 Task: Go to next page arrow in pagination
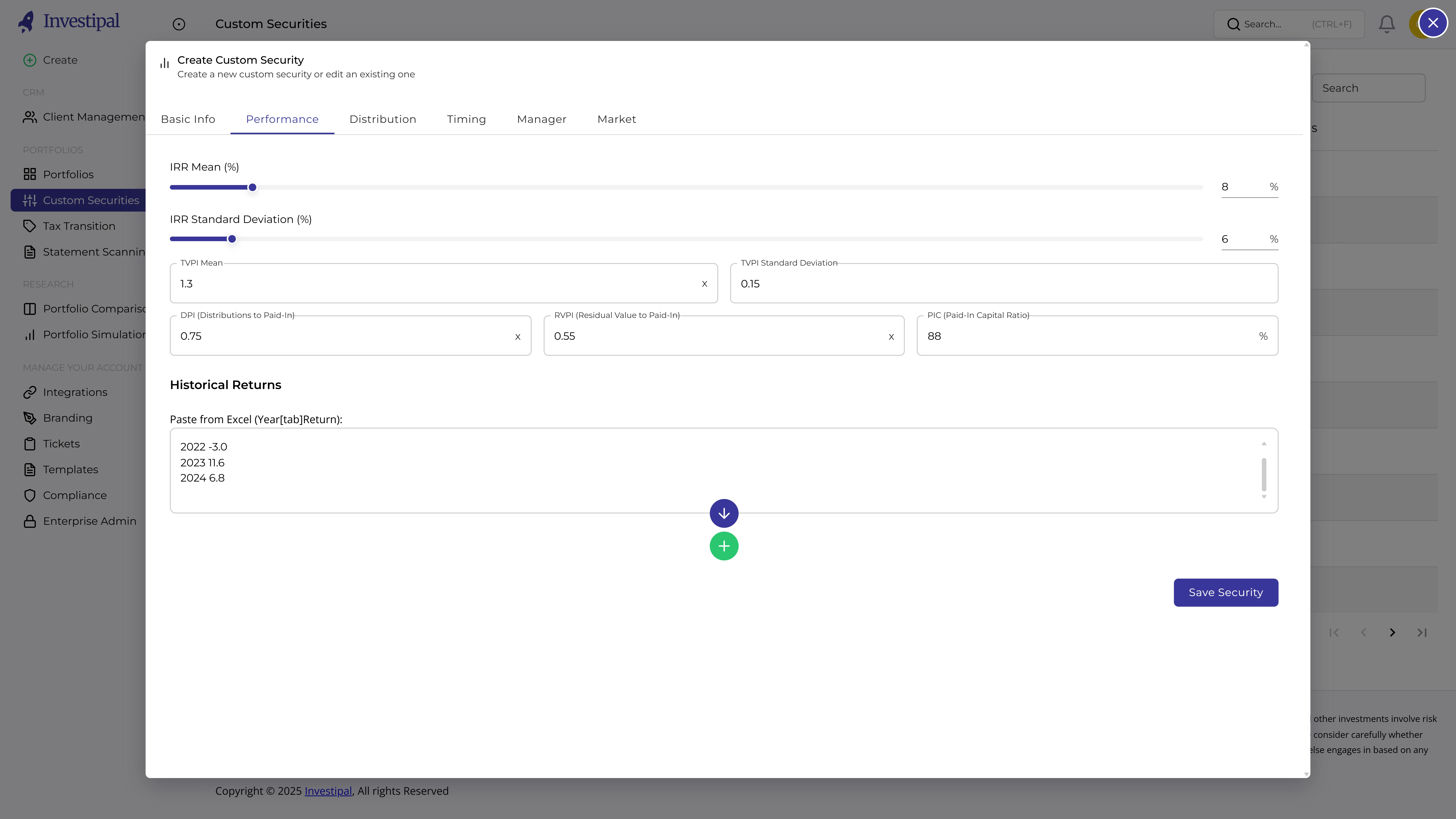point(1393,632)
